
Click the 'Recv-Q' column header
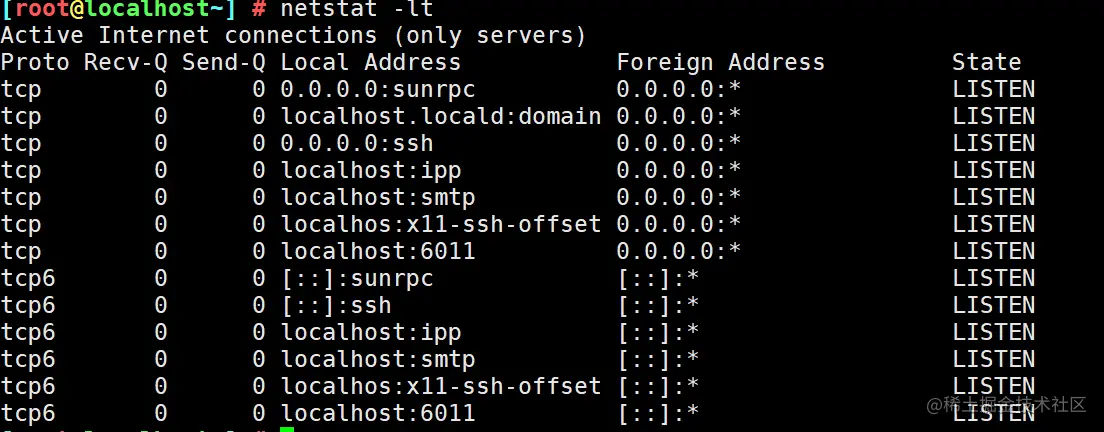pyautogui.click(x=126, y=63)
